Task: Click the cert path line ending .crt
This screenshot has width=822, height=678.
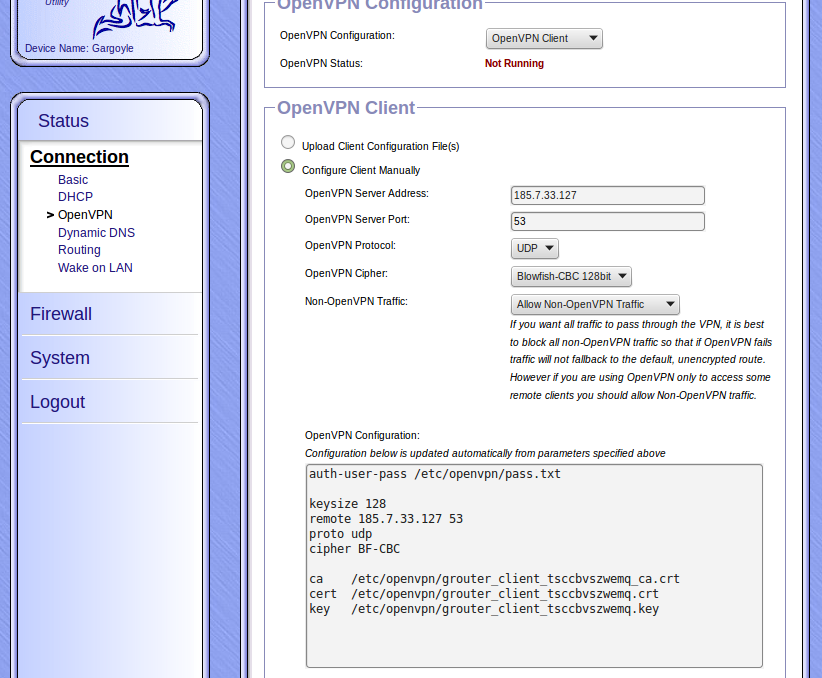Action: pyautogui.click(x=484, y=594)
